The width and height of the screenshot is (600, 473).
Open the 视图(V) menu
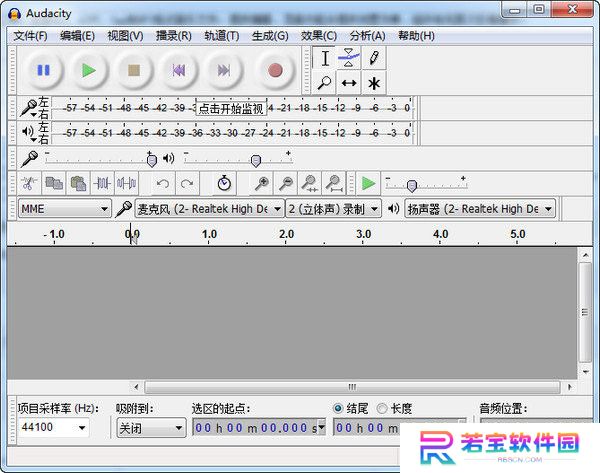point(125,36)
